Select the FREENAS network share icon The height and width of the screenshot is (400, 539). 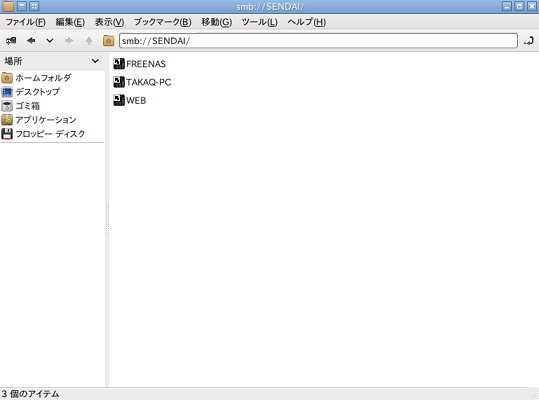[119, 64]
